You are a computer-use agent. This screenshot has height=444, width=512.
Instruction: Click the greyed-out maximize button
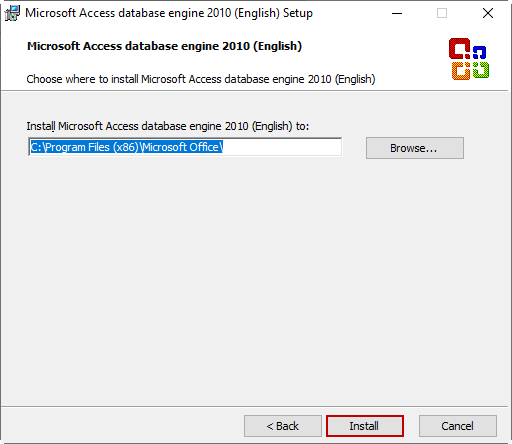pyautogui.click(x=442, y=13)
